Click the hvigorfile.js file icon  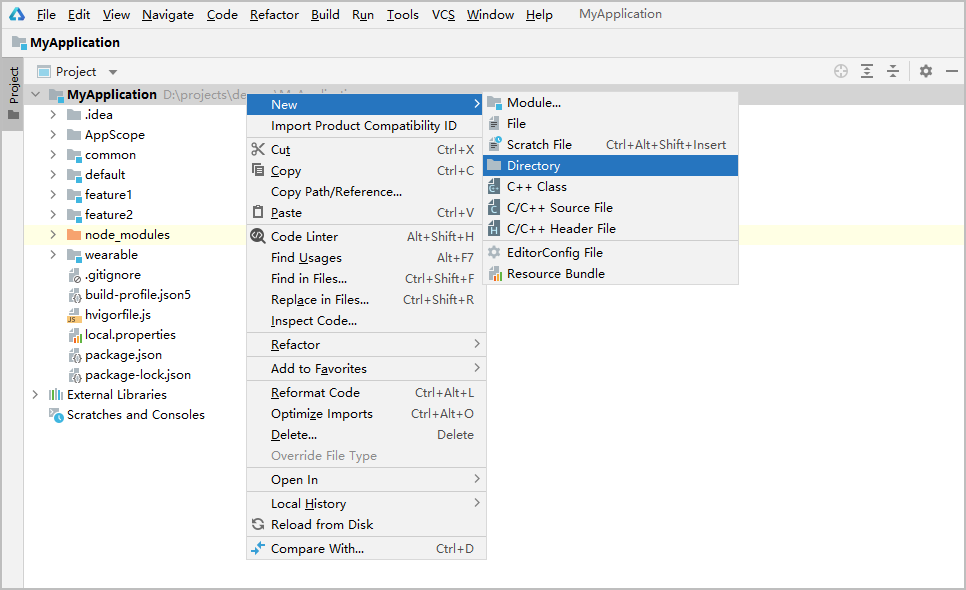[74, 315]
